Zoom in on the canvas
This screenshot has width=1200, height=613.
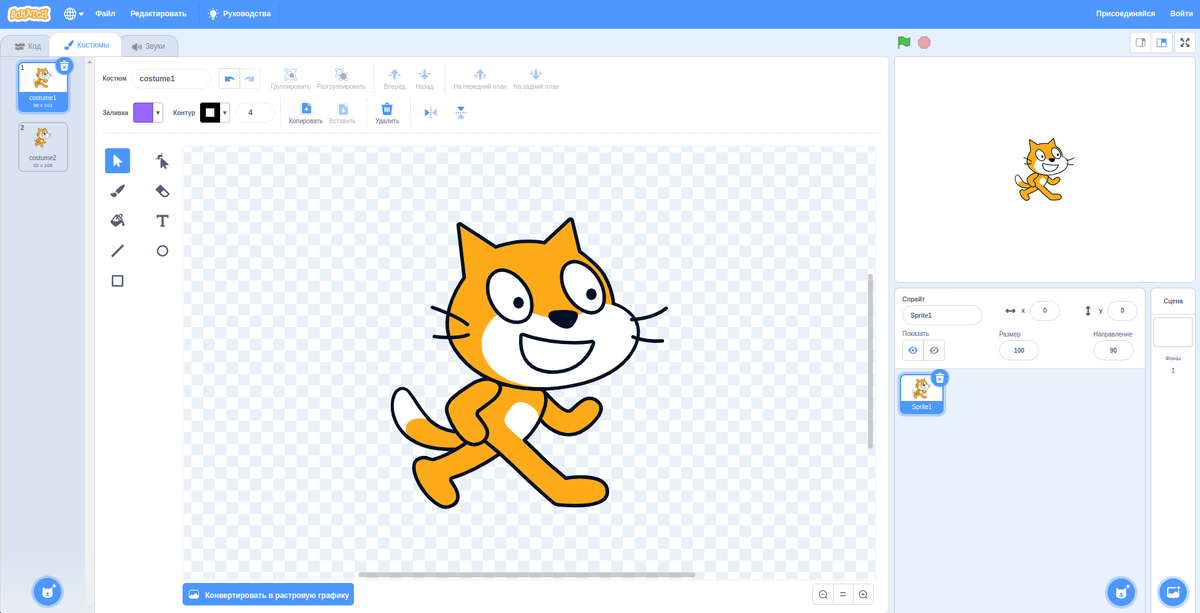point(864,594)
